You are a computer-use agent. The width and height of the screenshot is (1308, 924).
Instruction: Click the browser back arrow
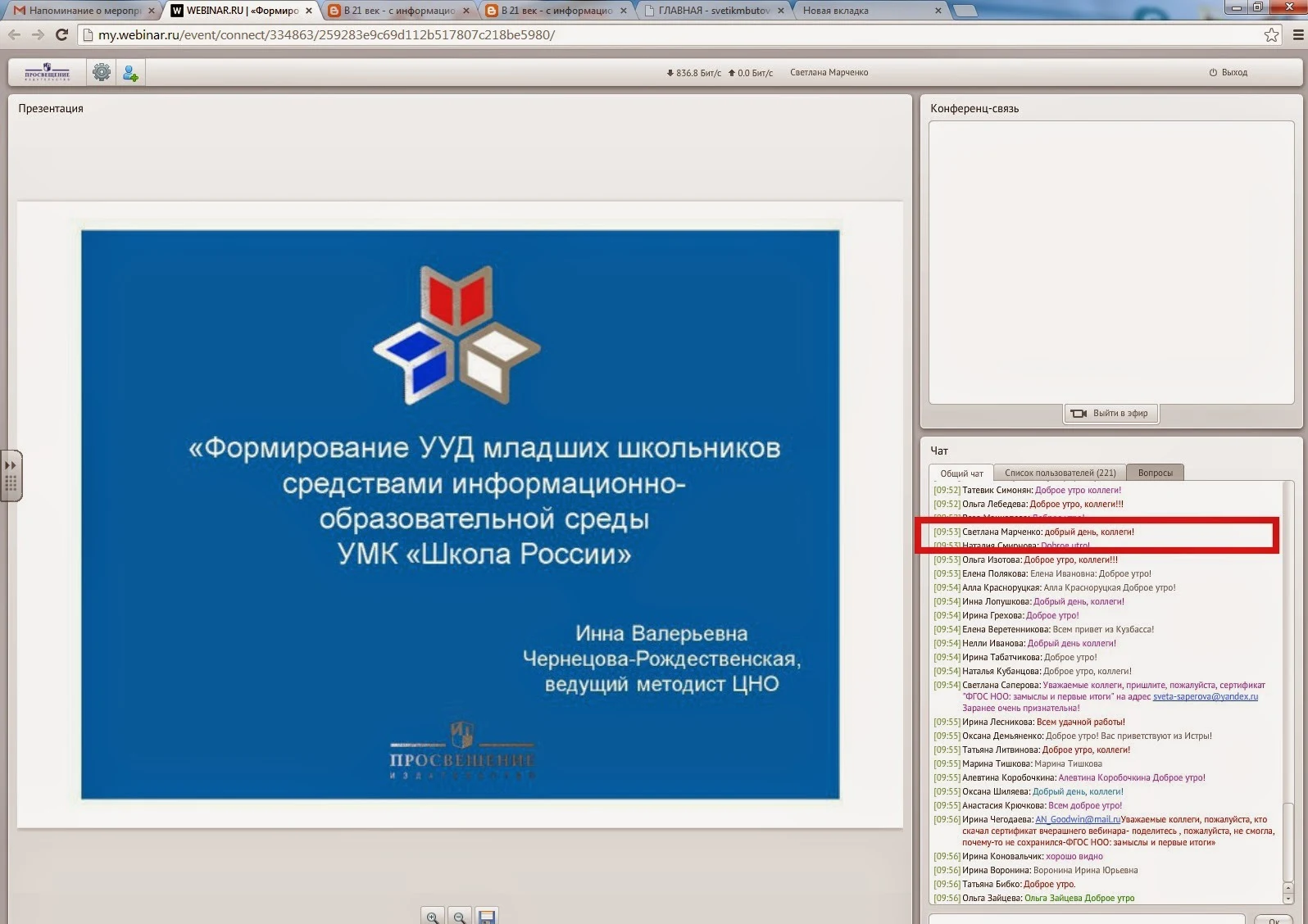15,34
